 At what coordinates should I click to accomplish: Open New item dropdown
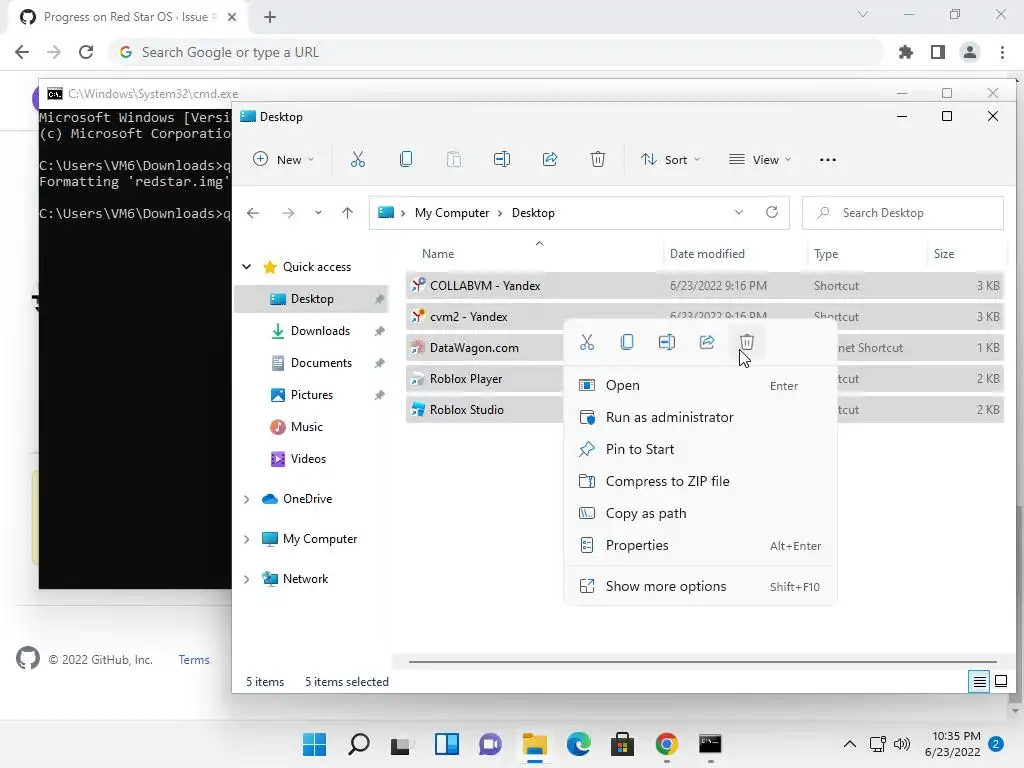coord(283,159)
